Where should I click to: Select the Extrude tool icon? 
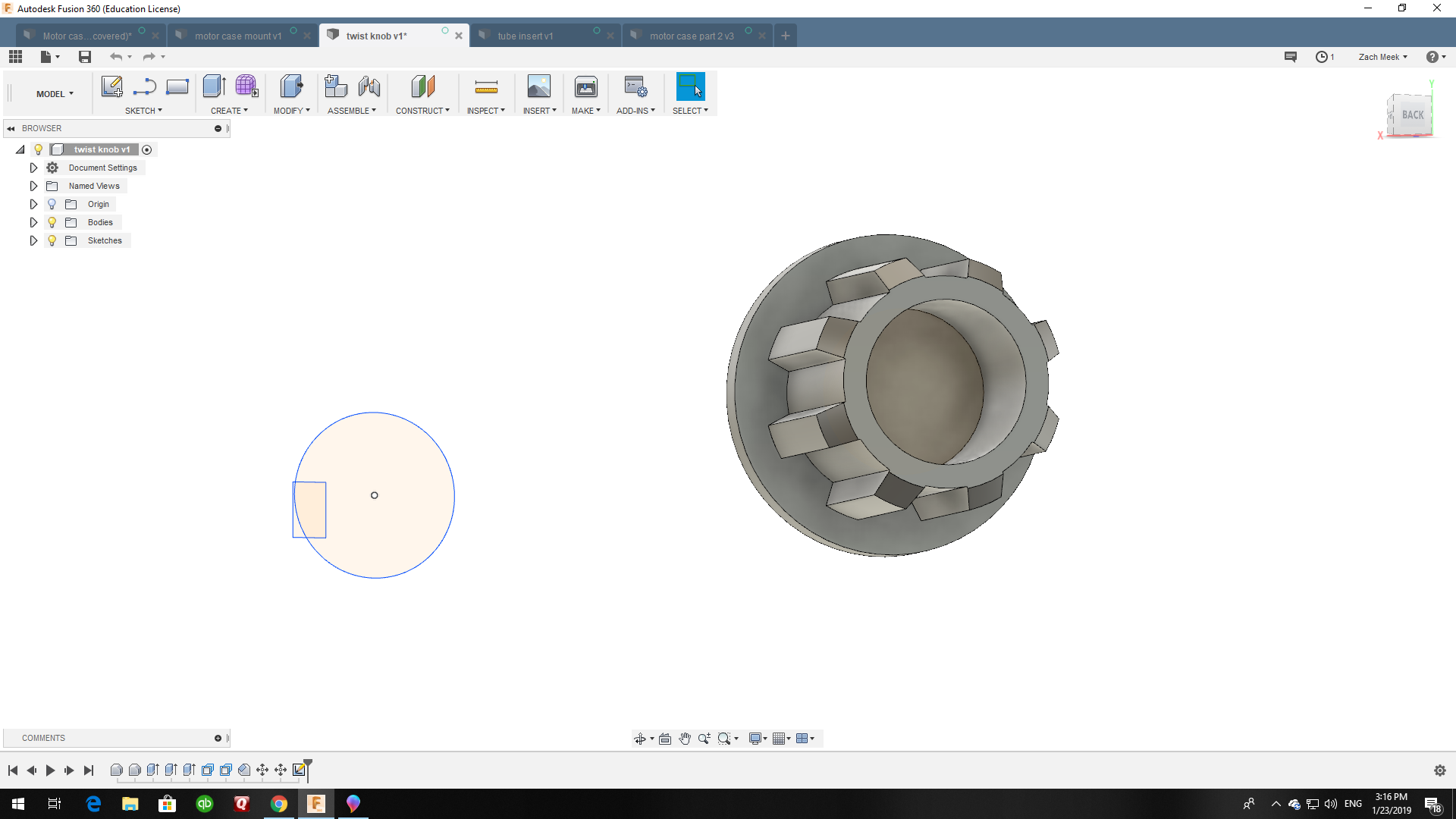coord(214,86)
